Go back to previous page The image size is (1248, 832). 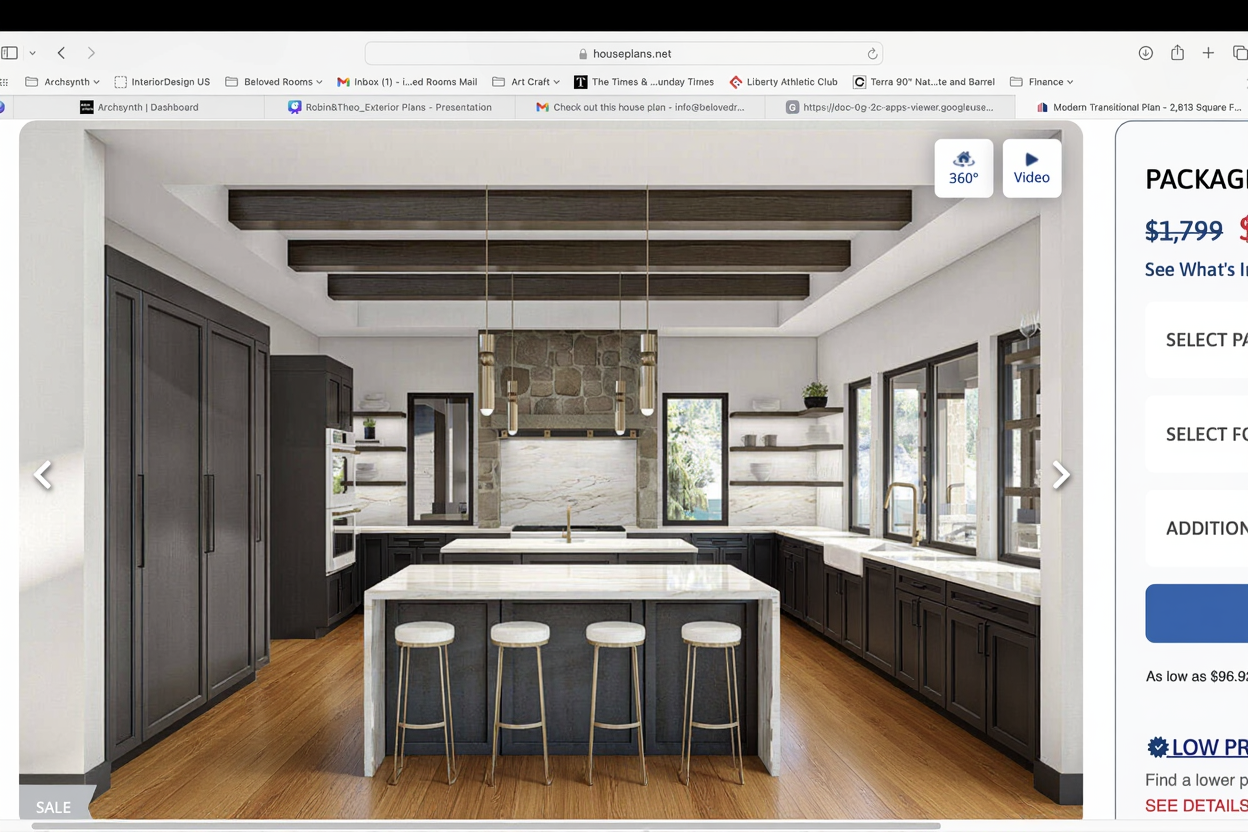(61, 53)
